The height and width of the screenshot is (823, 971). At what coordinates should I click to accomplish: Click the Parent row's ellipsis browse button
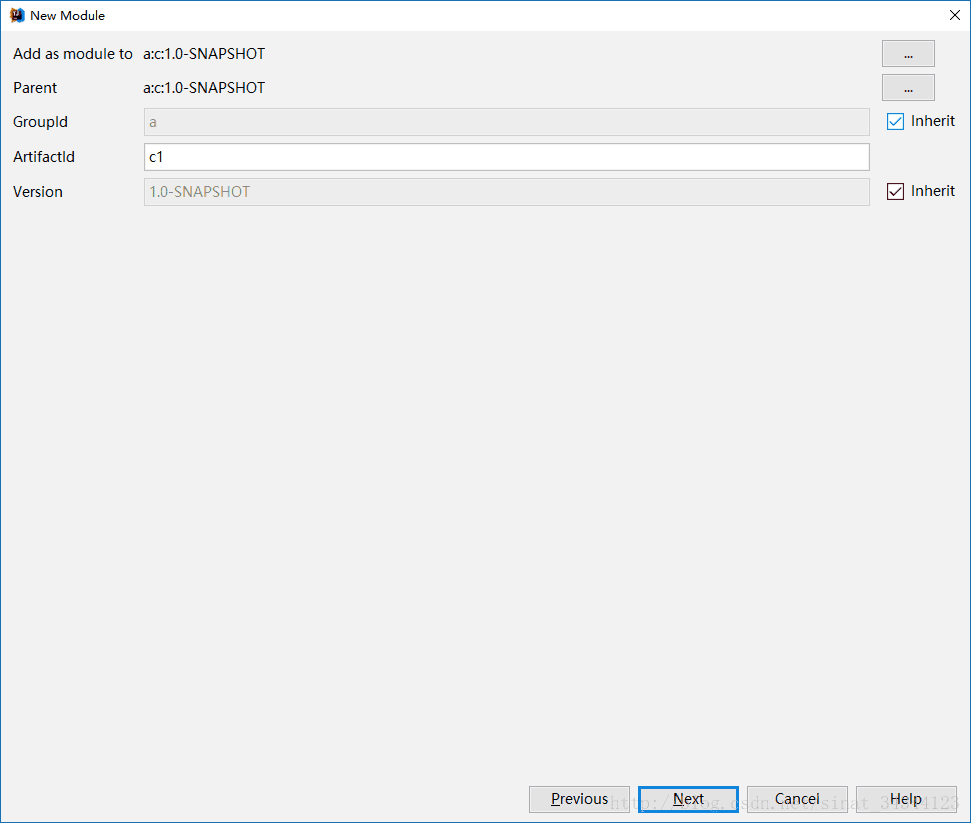point(907,87)
